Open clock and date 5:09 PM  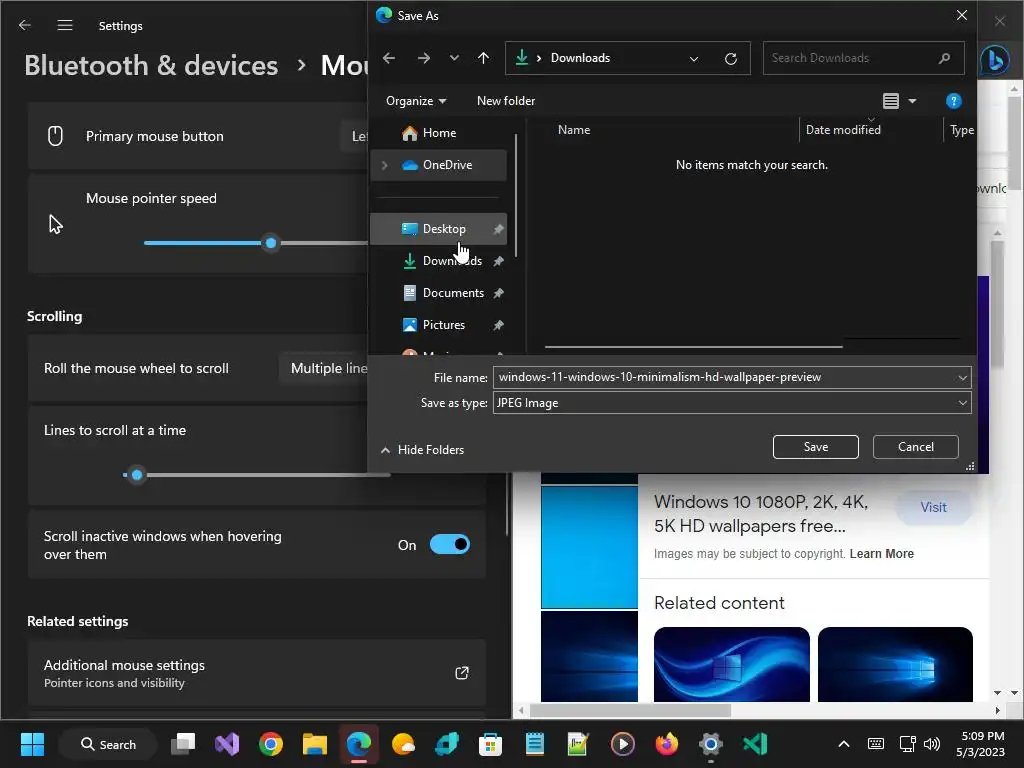[981, 744]
